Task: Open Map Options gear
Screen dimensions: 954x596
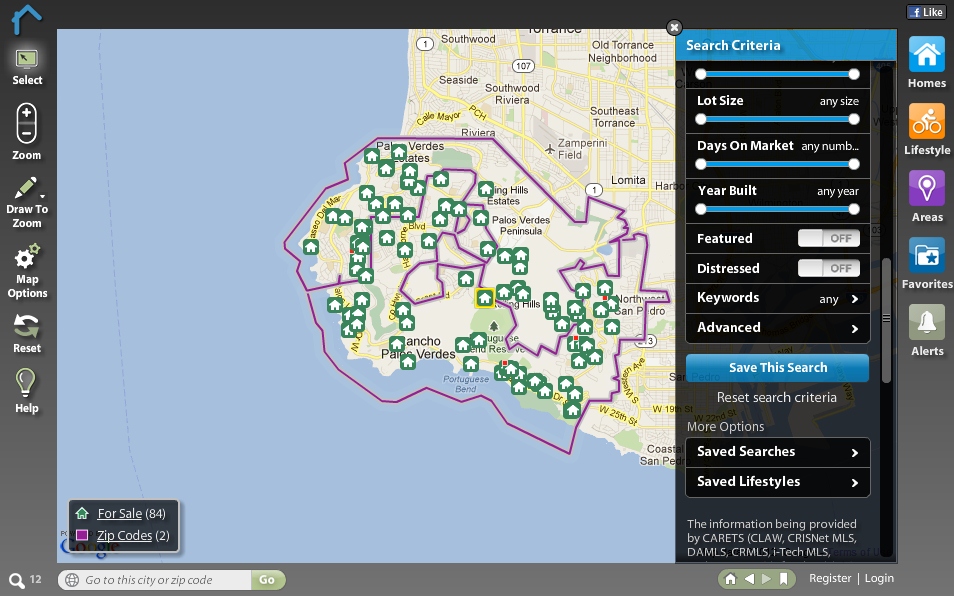Action: (x=27, y=271)
